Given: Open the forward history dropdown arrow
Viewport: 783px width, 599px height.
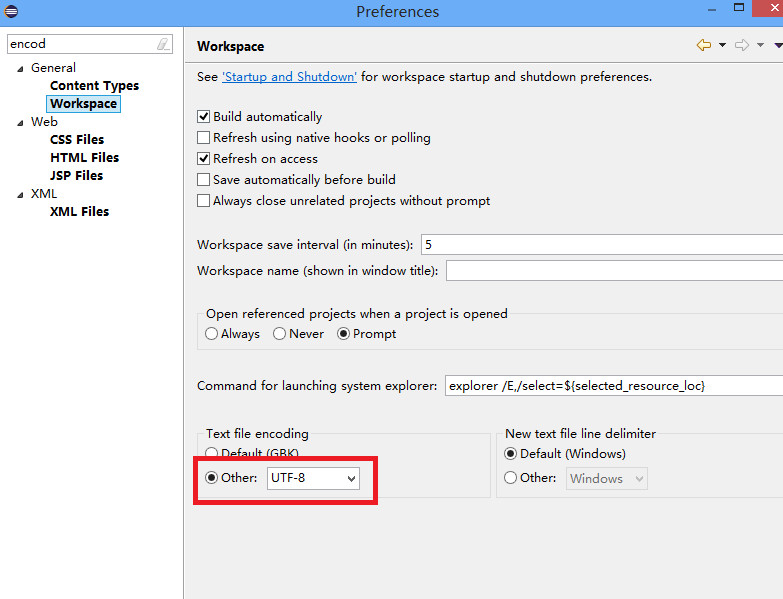Looking at the screenshot, I should (x=760, y=45).
